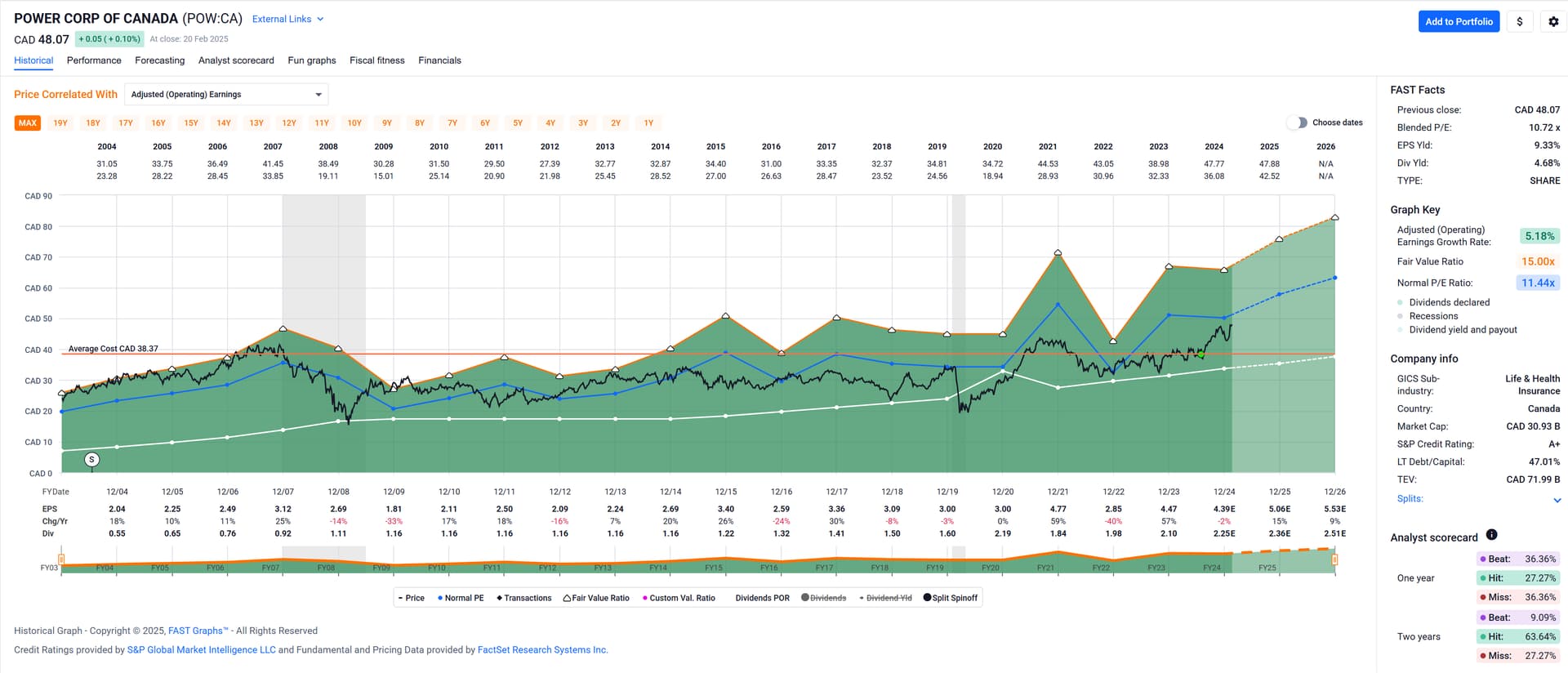
Task: Click the Average Cost CAD 38.37 label
Action: pos(113,349)
